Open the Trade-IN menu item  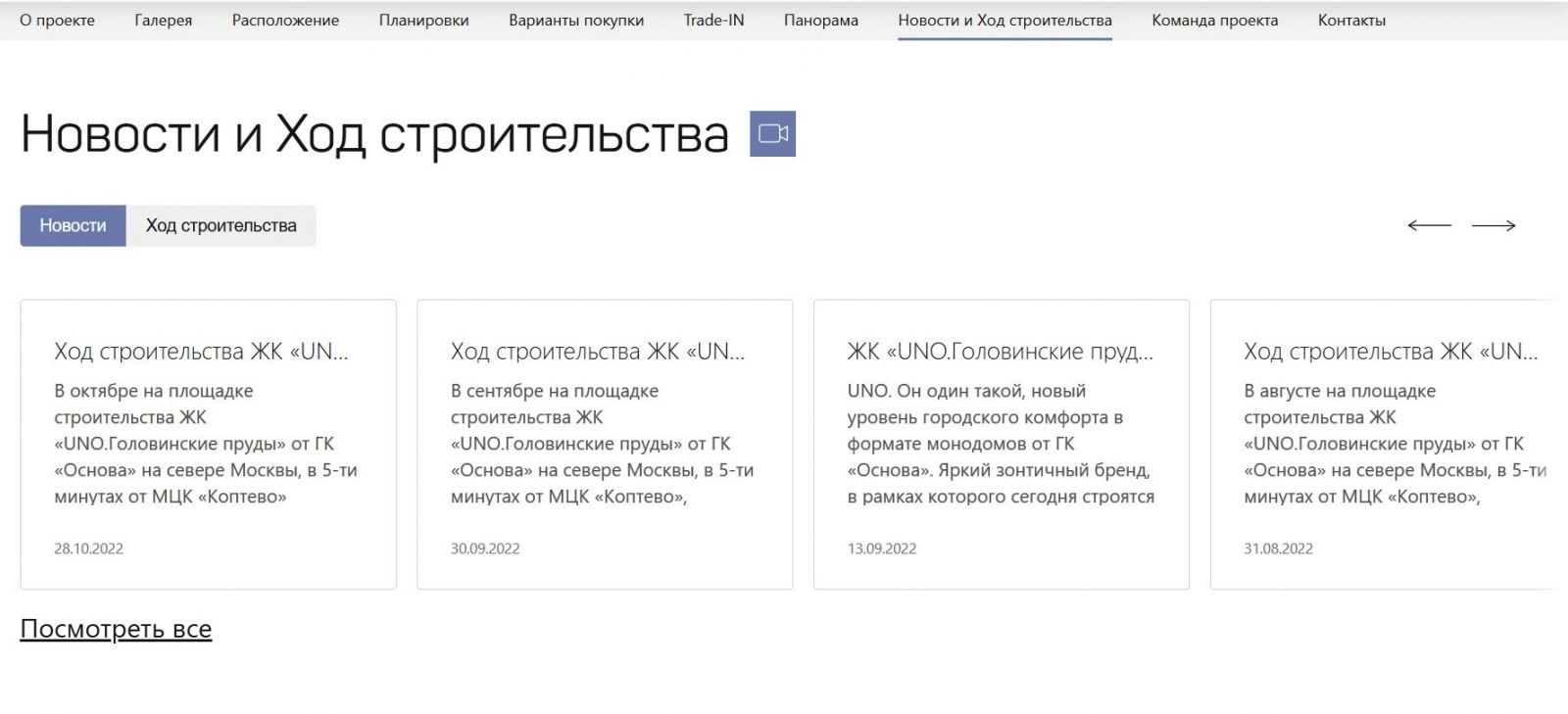pos(714,20)
